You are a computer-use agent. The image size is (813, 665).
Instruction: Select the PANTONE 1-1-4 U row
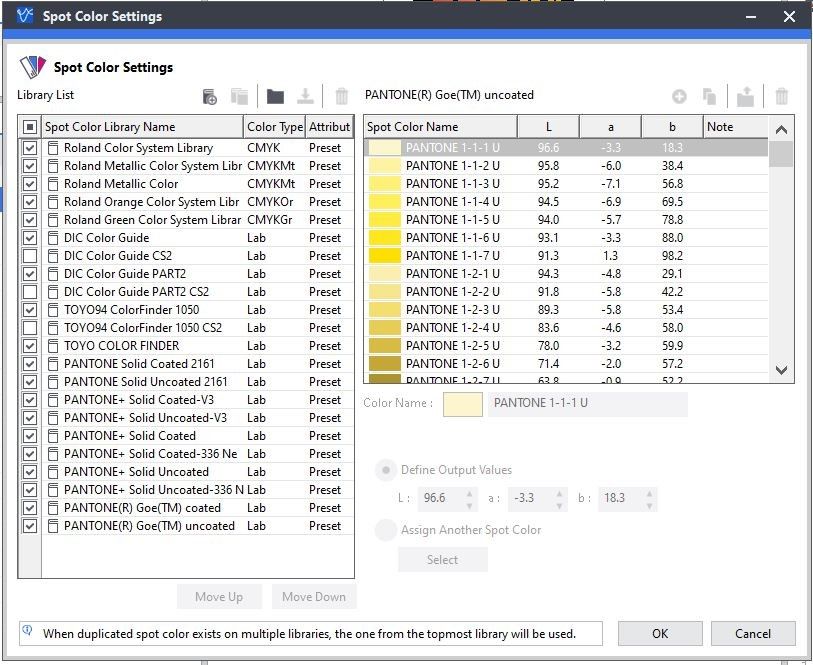click(566, 202)
